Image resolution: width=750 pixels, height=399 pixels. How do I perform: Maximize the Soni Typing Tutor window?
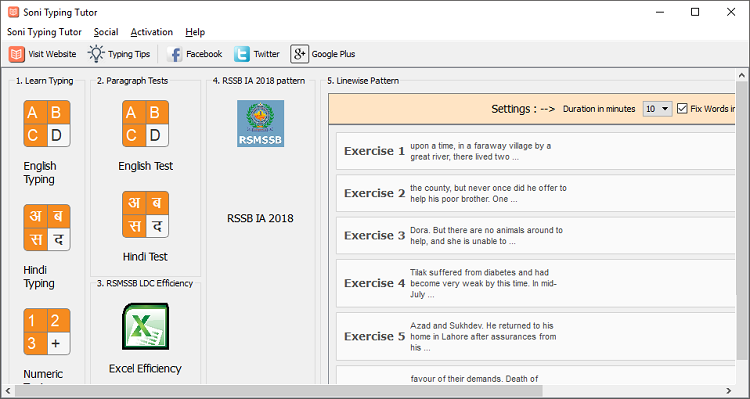[x=695, y=12]
